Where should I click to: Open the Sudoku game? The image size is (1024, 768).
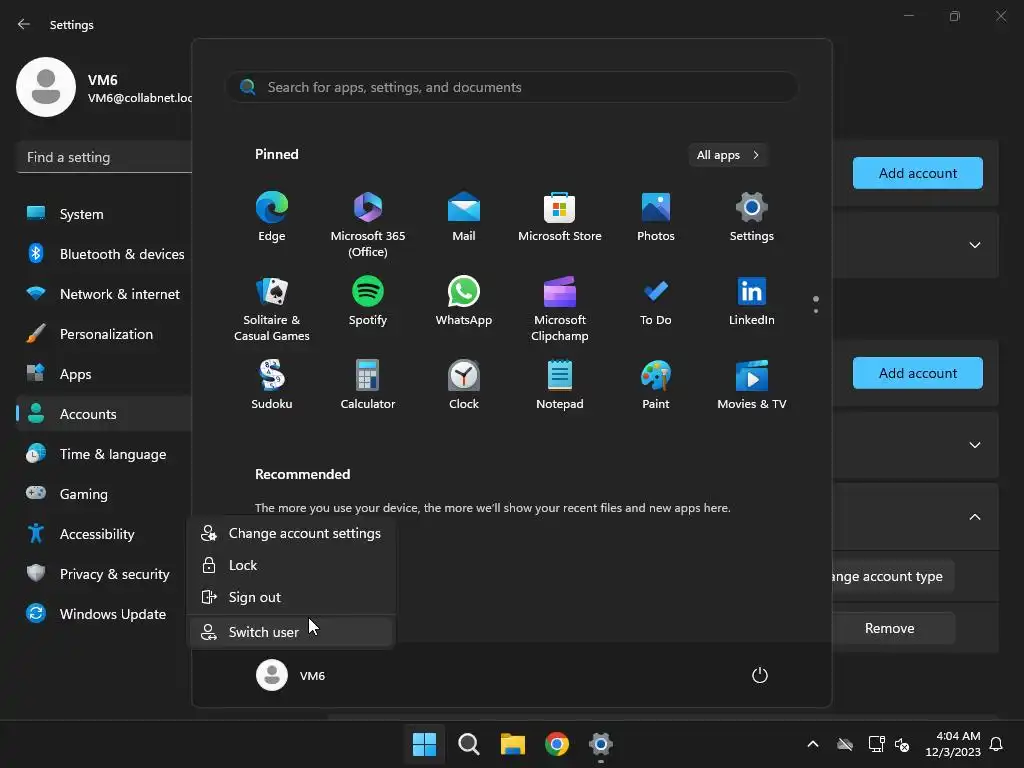(x=272, y=385)
